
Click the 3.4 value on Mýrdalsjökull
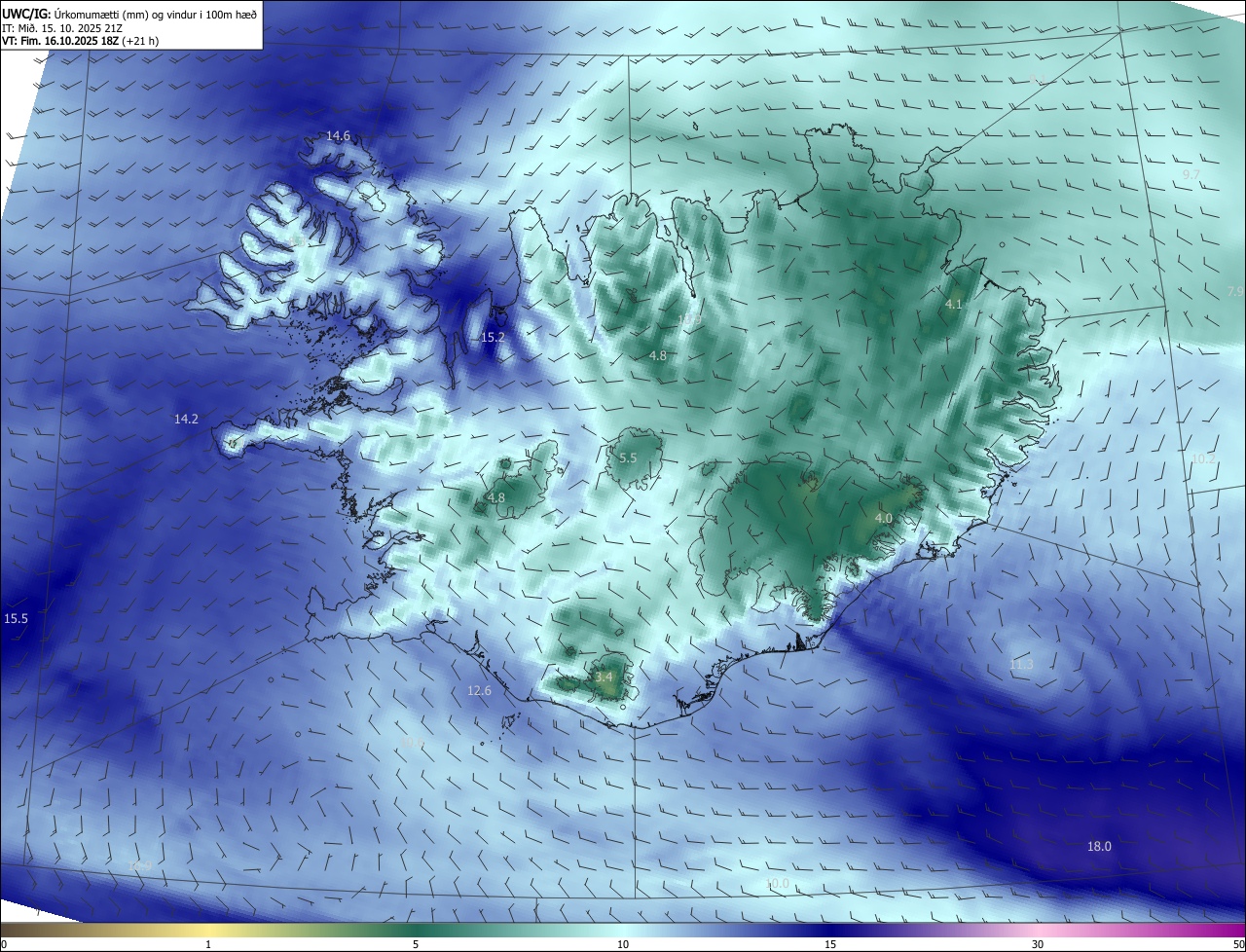pos(604,677)
